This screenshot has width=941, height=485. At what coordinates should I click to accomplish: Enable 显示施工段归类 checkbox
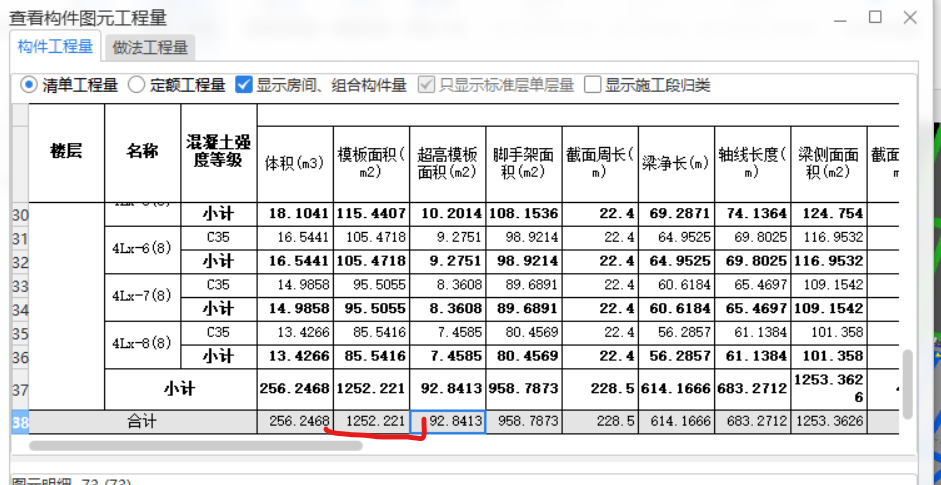pos(592,85)
